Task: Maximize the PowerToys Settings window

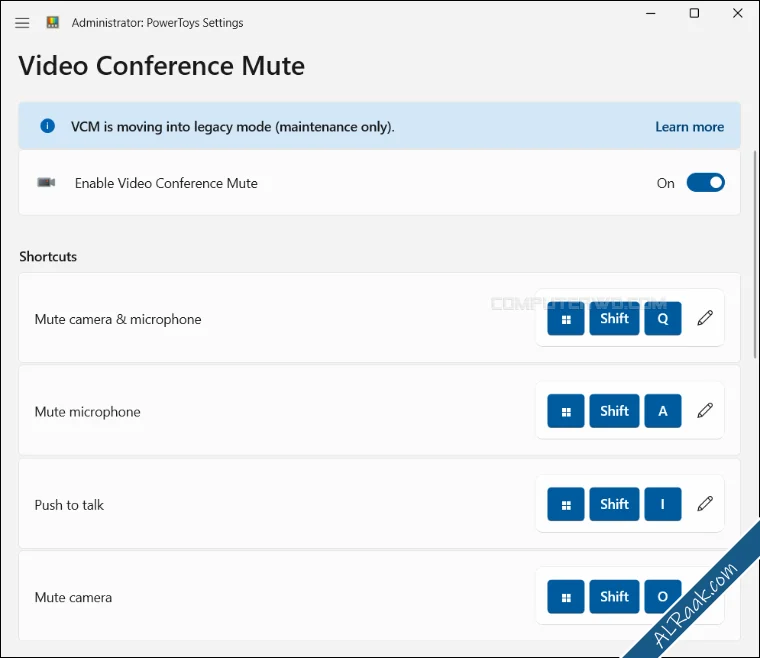Action: tap(694, 13)
